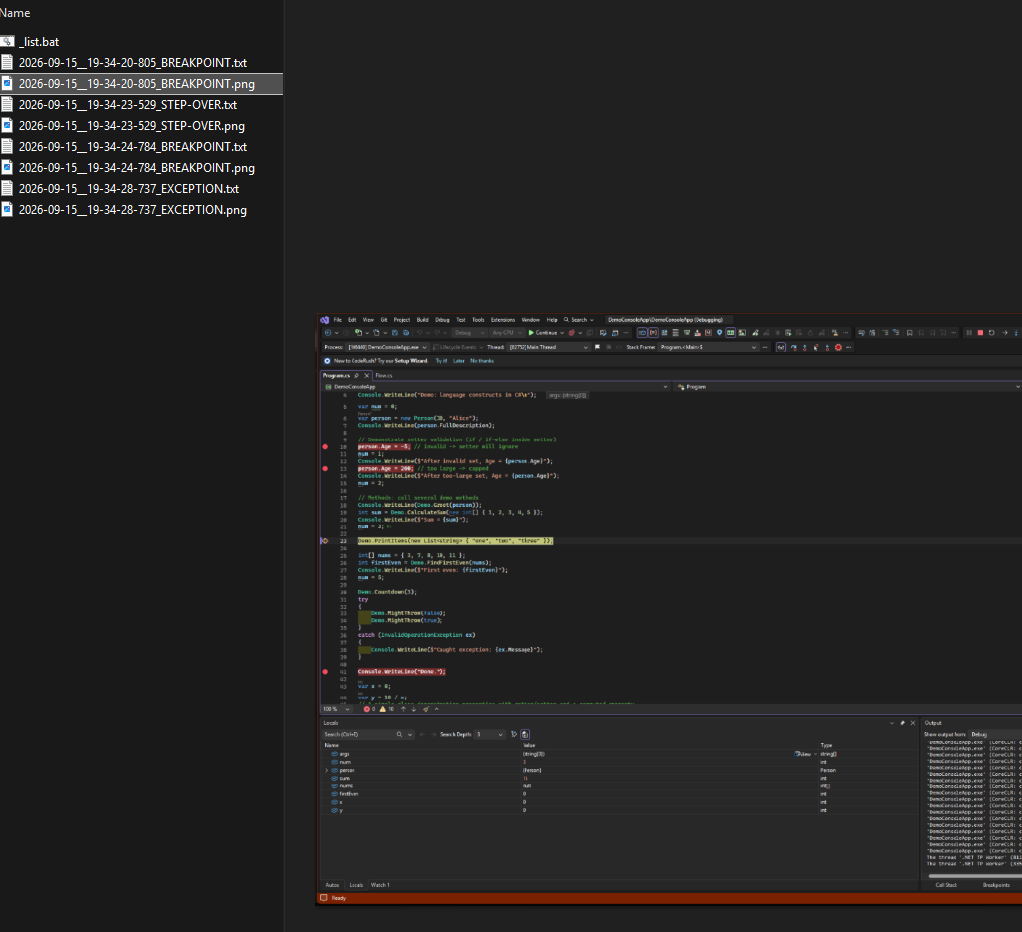The image size is (1022, 932).
Task: Open the Extensions menu in Visual Studio
Action: pos(503,320)
